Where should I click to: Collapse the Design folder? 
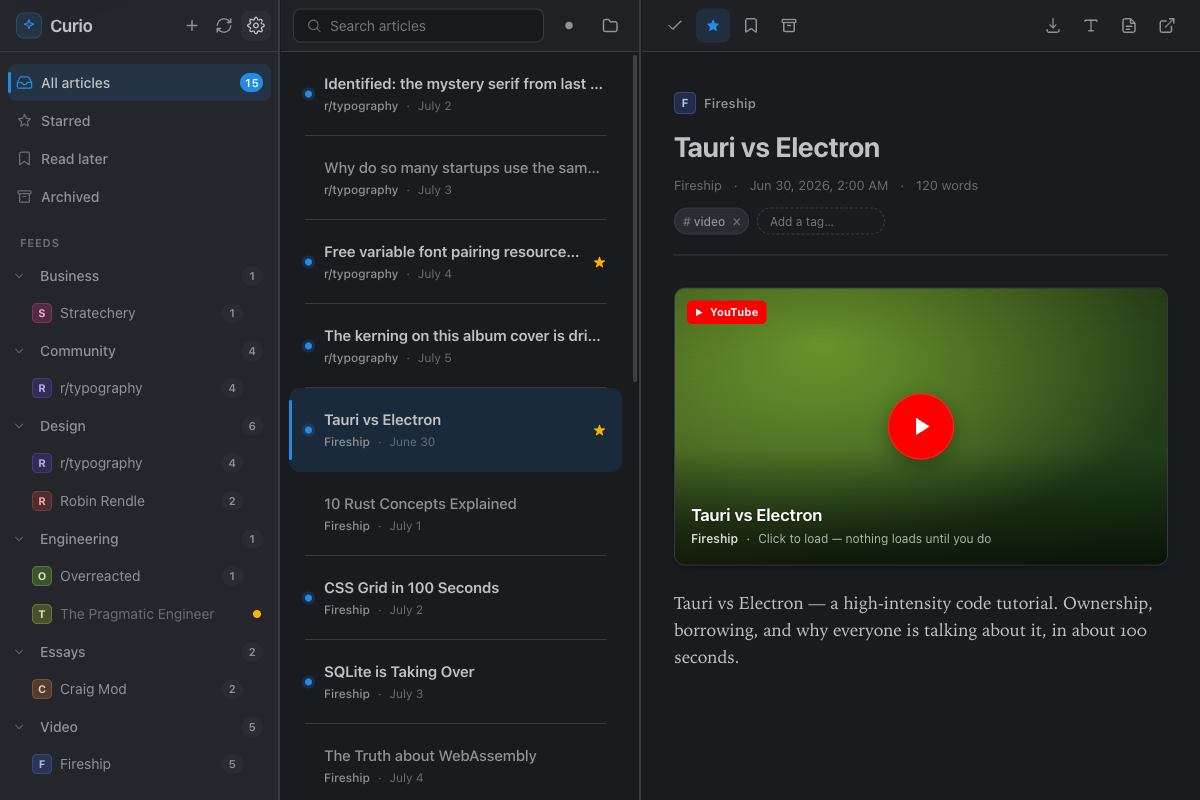[x=19, y=426]
